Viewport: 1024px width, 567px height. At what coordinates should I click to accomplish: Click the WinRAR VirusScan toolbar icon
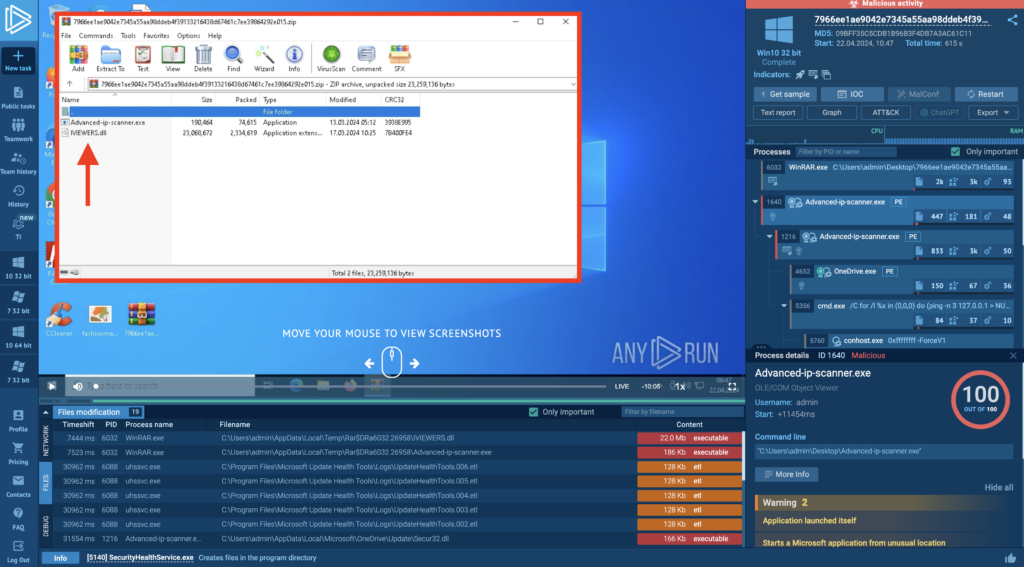coord(330,58)
